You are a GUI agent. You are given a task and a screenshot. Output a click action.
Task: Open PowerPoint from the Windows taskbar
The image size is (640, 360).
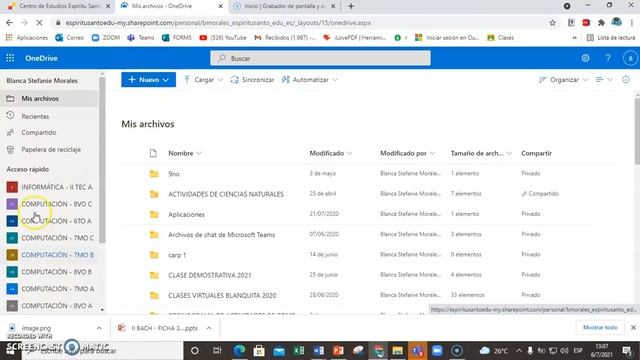tap(338, 351)
